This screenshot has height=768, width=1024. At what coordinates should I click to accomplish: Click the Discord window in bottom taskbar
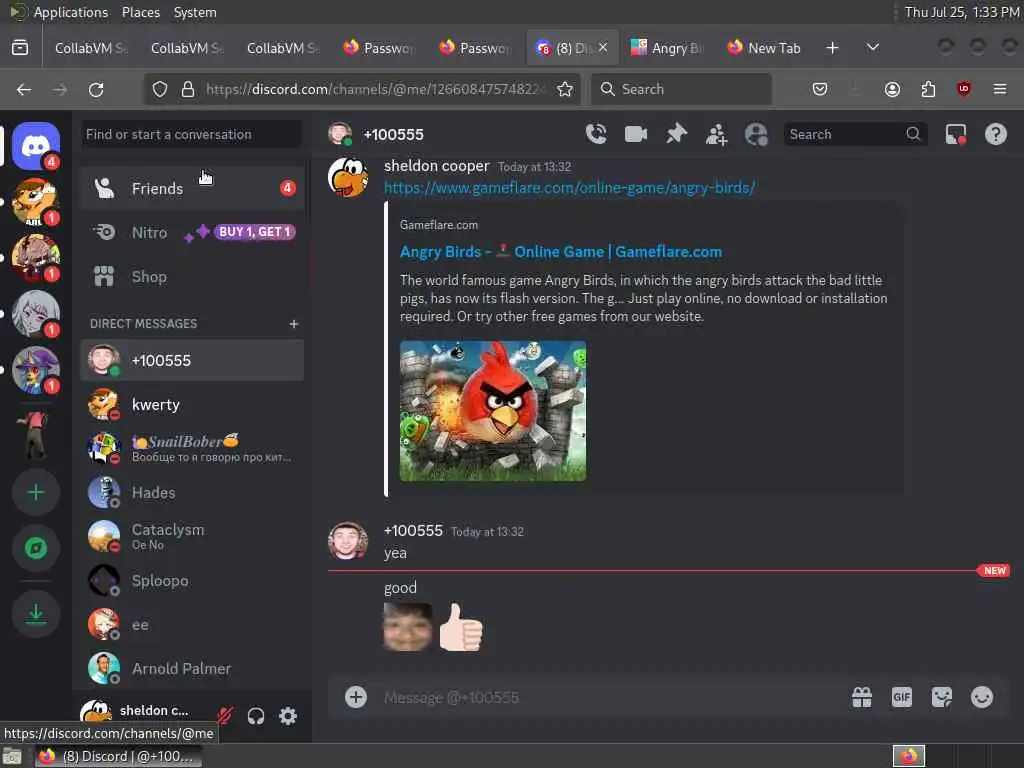tap(118, 756)
